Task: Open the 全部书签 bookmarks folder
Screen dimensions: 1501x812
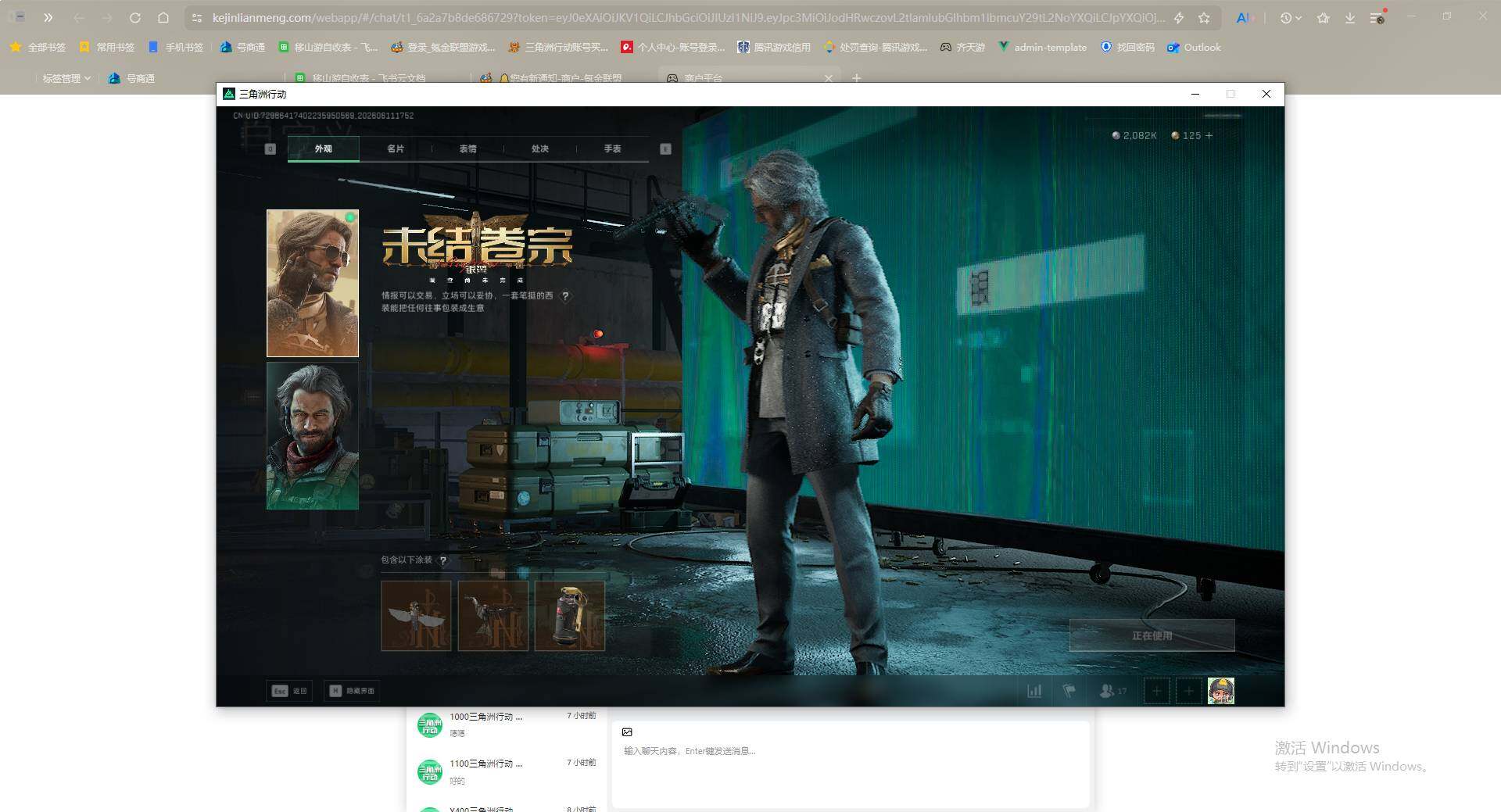Action: pyautogui.click(x=38, y=48)
